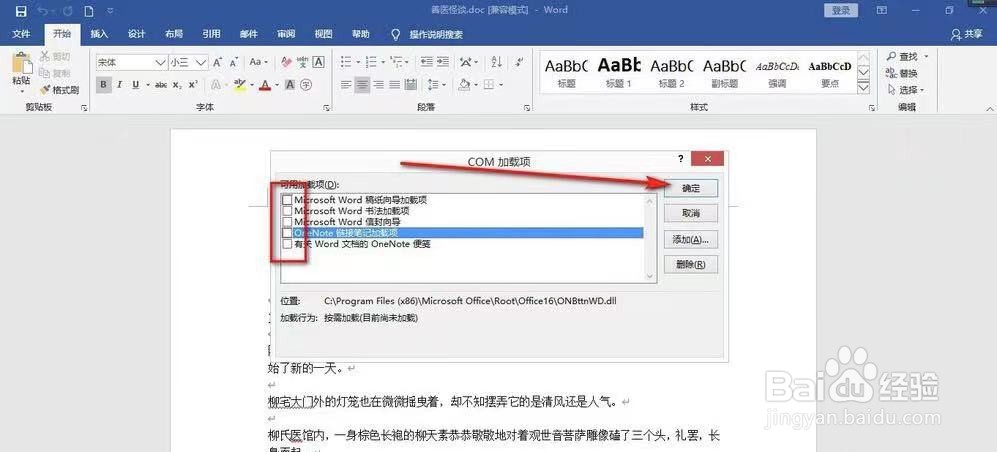Check Microsoft Word 信封向导 checkbox
The height and width of the screenshot is (452, 997).
click(x=287, y=222)
